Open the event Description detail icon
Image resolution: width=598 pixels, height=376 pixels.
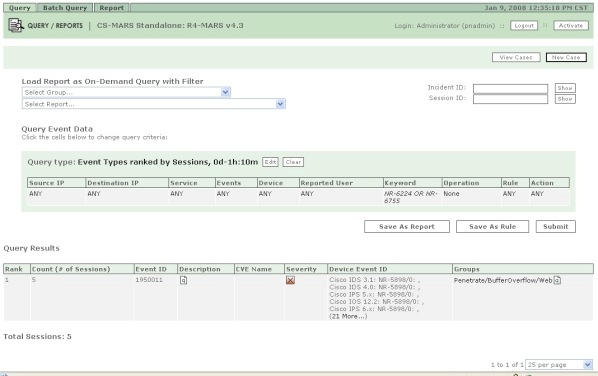(183, 280)
